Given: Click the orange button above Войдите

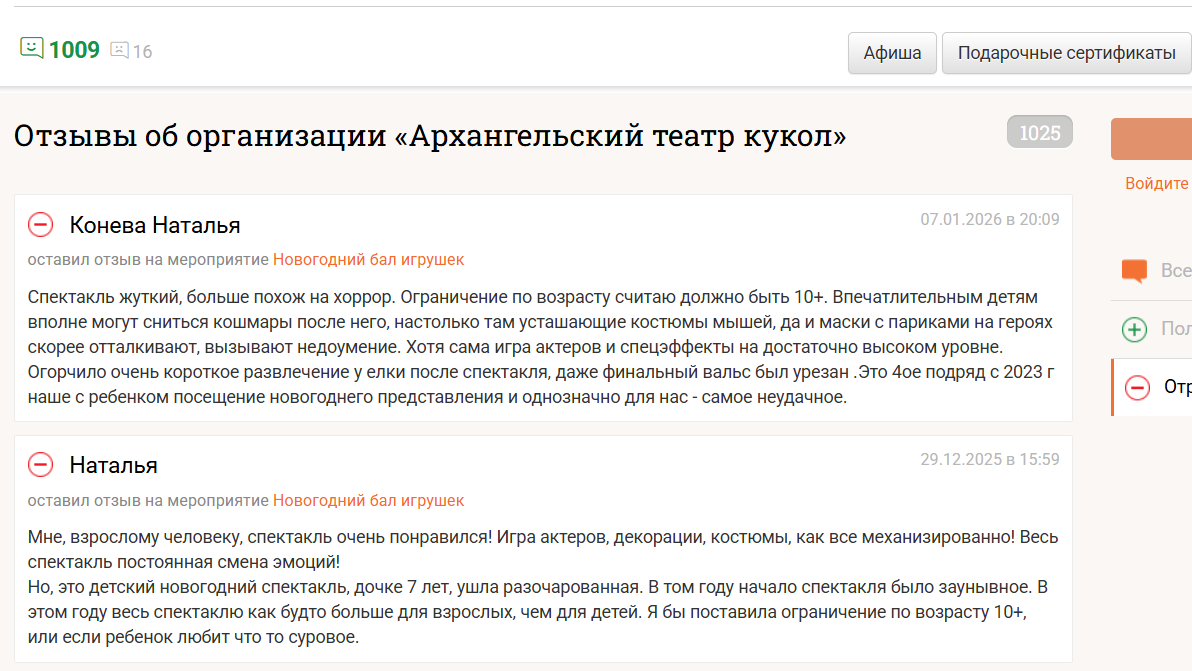Looking at the screenshot, I should click(x=1152, y=139).
